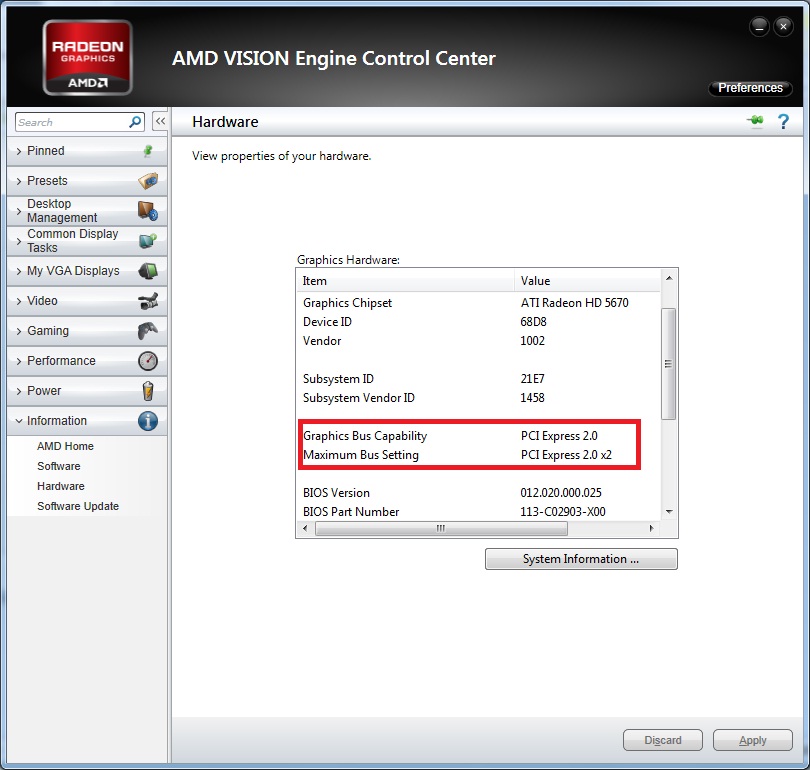Click the green pin icon beside Pinned
Viewport: 810px width, 770px height.
[148, 151]
